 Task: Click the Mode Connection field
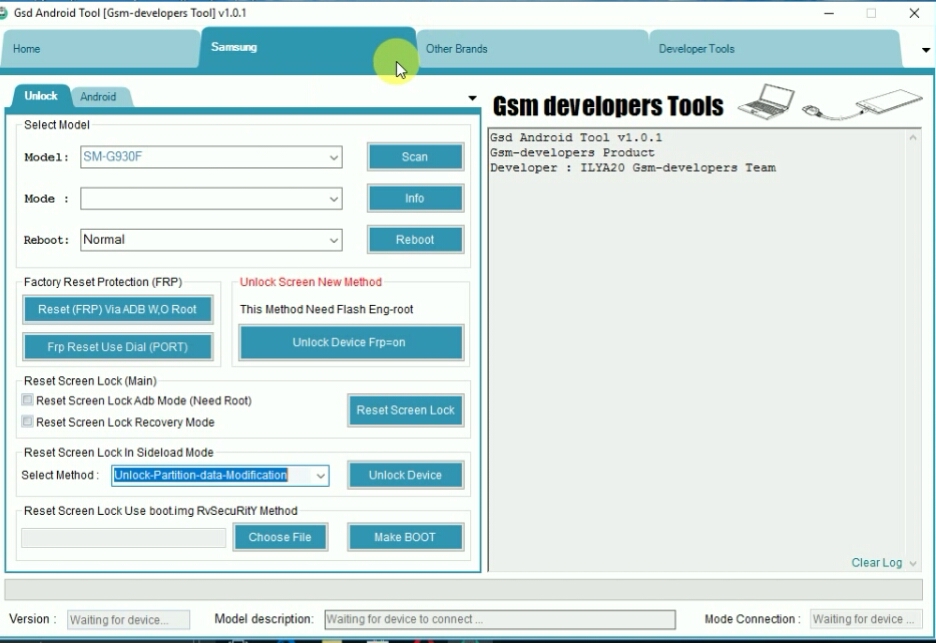866,620
